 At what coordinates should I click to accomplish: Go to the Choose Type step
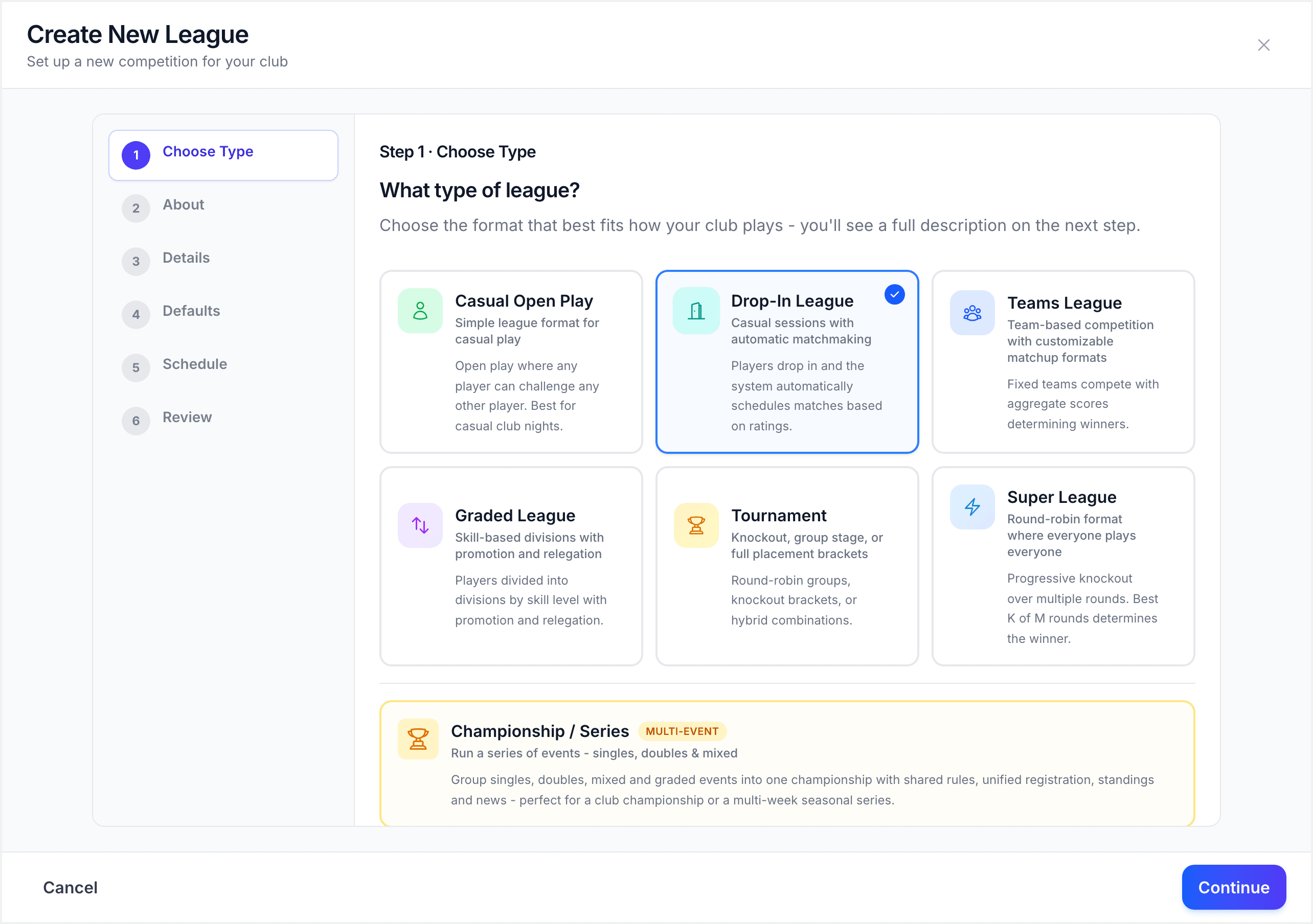click(223, 155)
